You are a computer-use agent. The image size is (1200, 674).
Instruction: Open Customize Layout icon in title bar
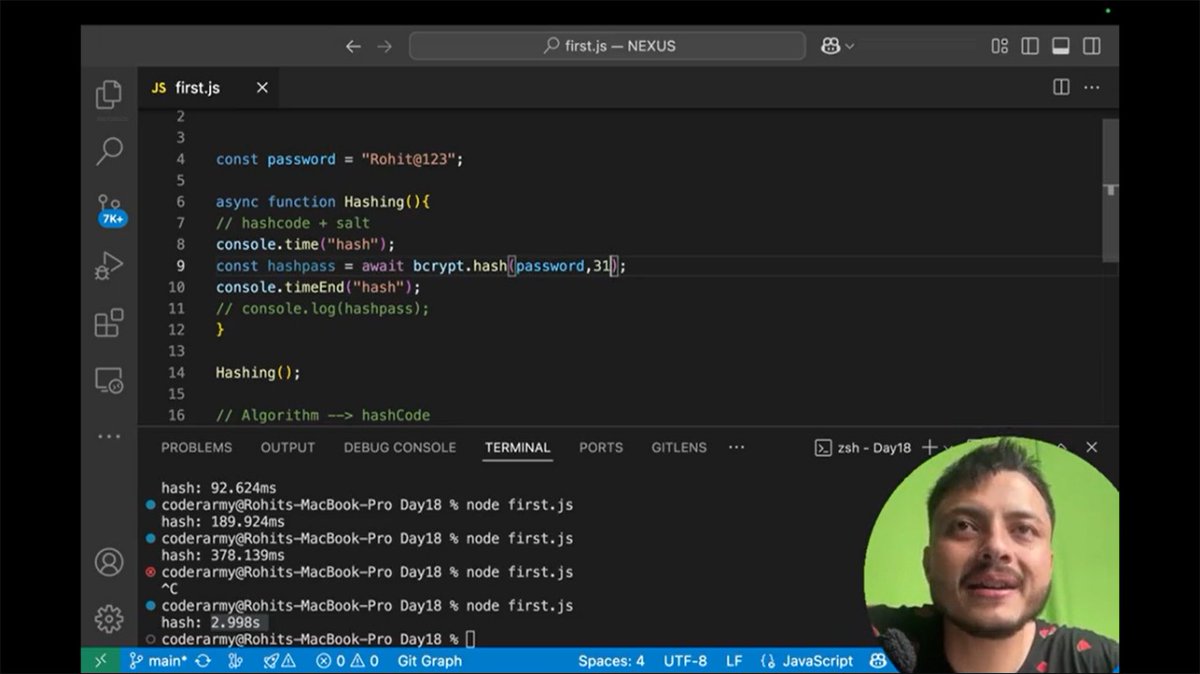(999, 46)
